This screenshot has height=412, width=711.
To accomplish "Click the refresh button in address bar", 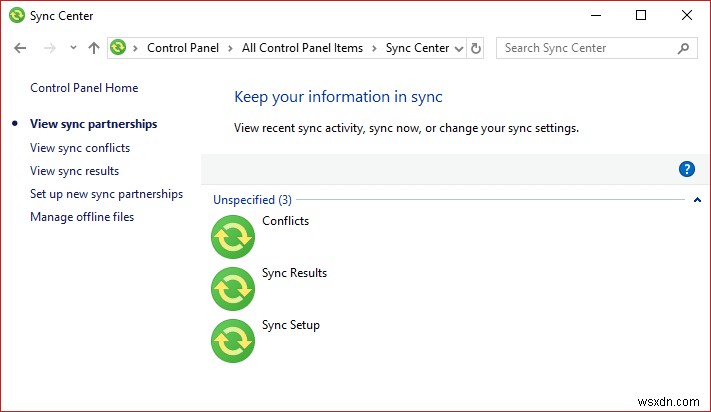I will [x=476, y=48].
